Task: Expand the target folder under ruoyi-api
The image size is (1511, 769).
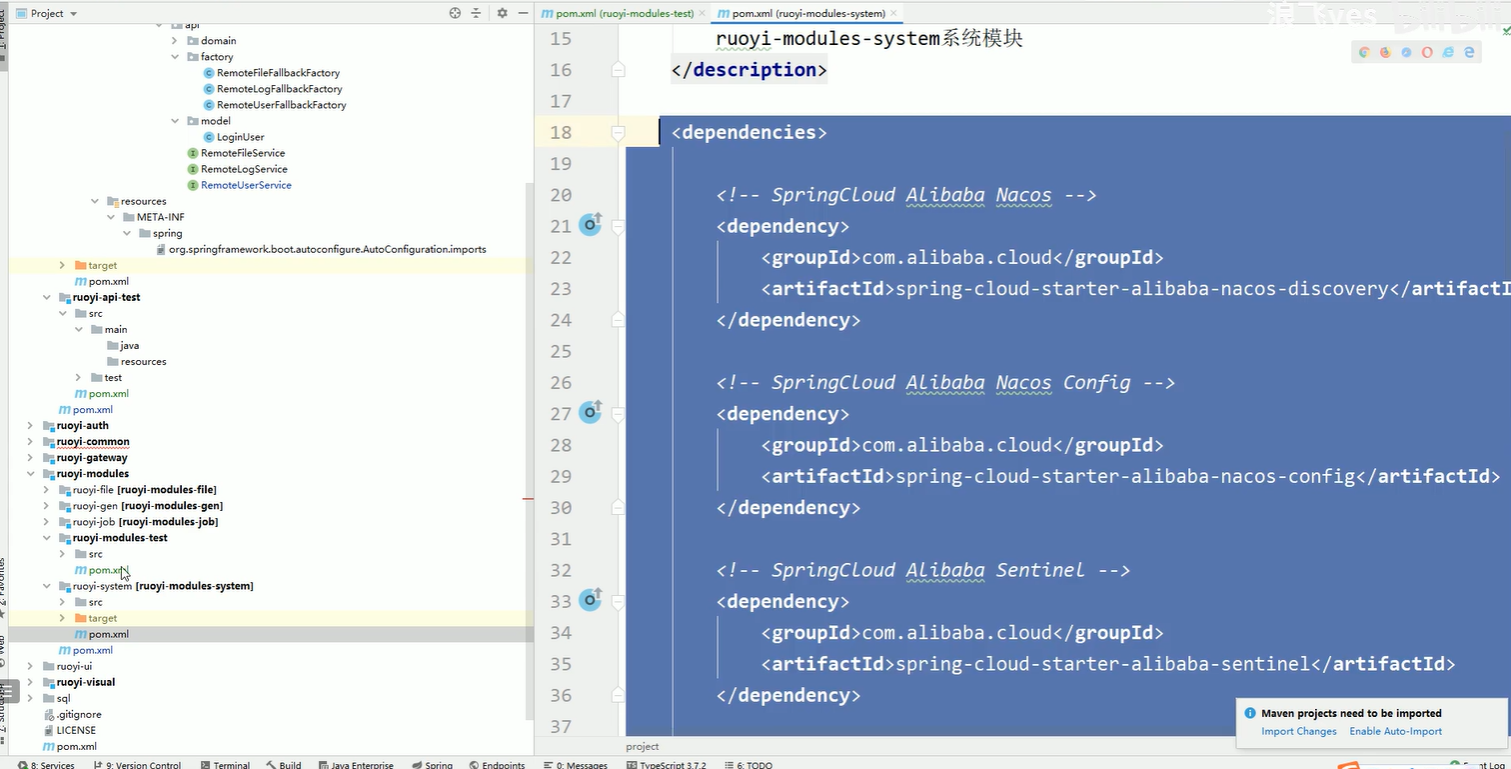Action: click(62, 265)
